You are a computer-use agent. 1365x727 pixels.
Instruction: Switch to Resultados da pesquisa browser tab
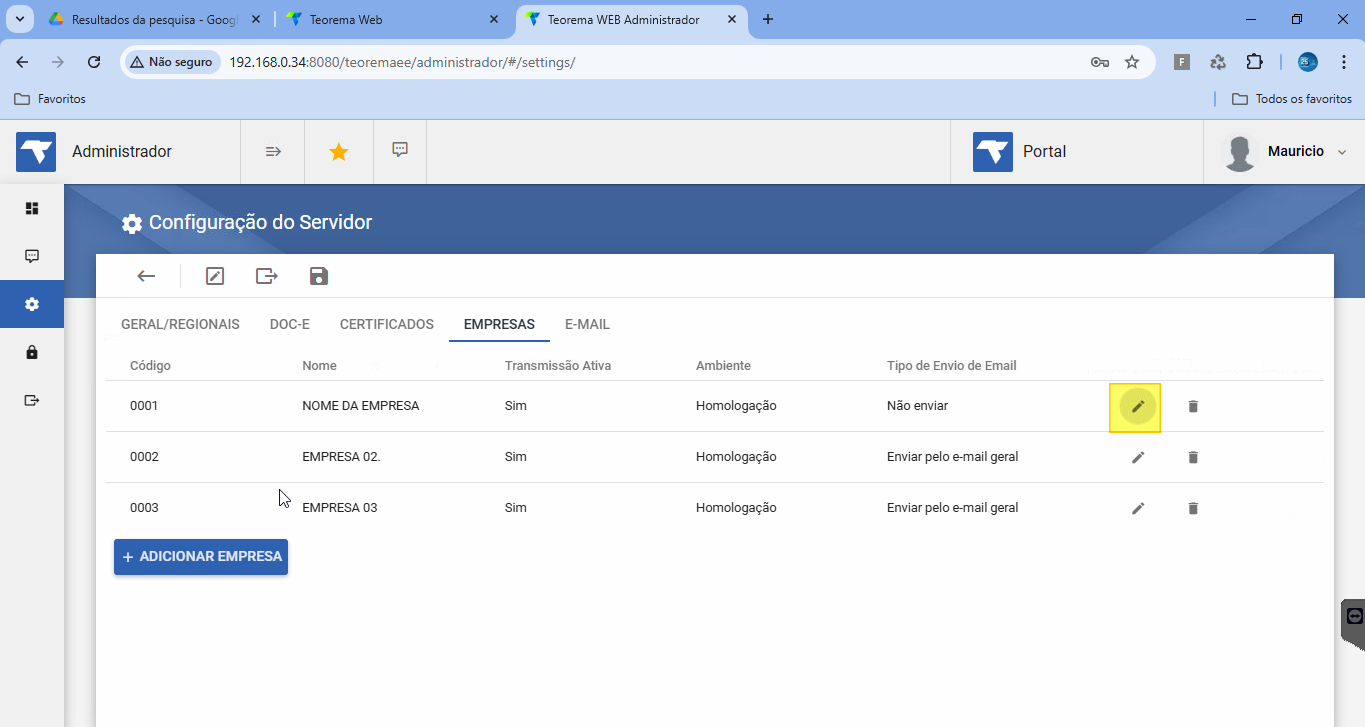153,19
